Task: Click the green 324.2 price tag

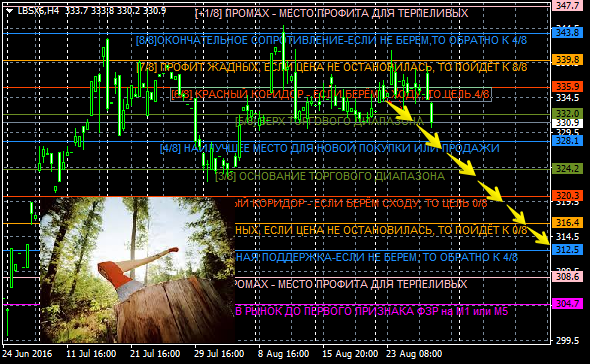Action: click(568, 168)
